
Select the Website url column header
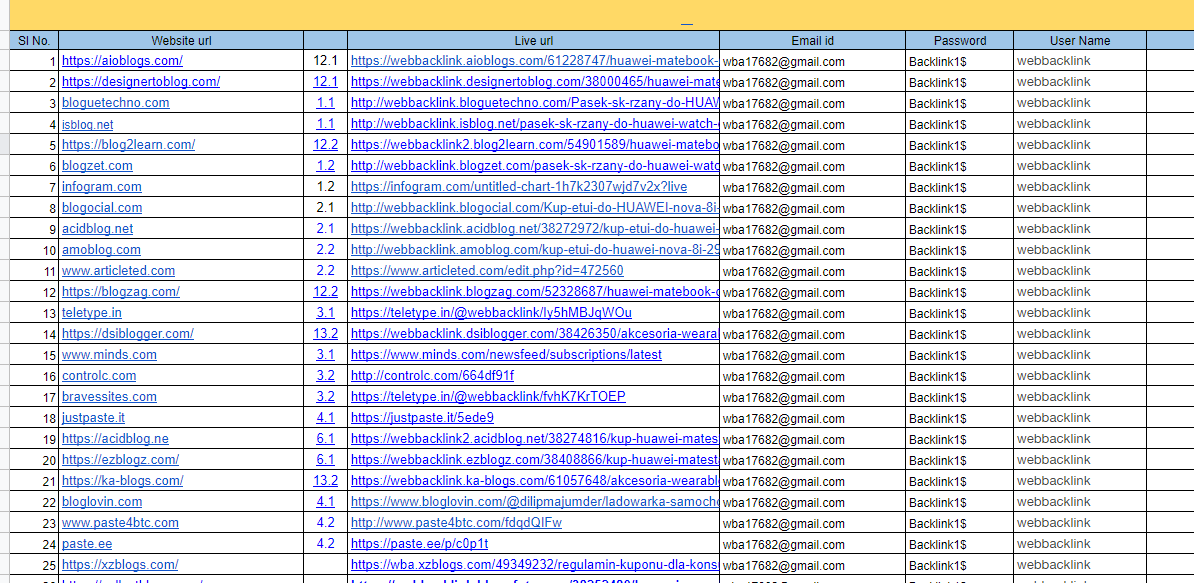(x=181, y=40)
